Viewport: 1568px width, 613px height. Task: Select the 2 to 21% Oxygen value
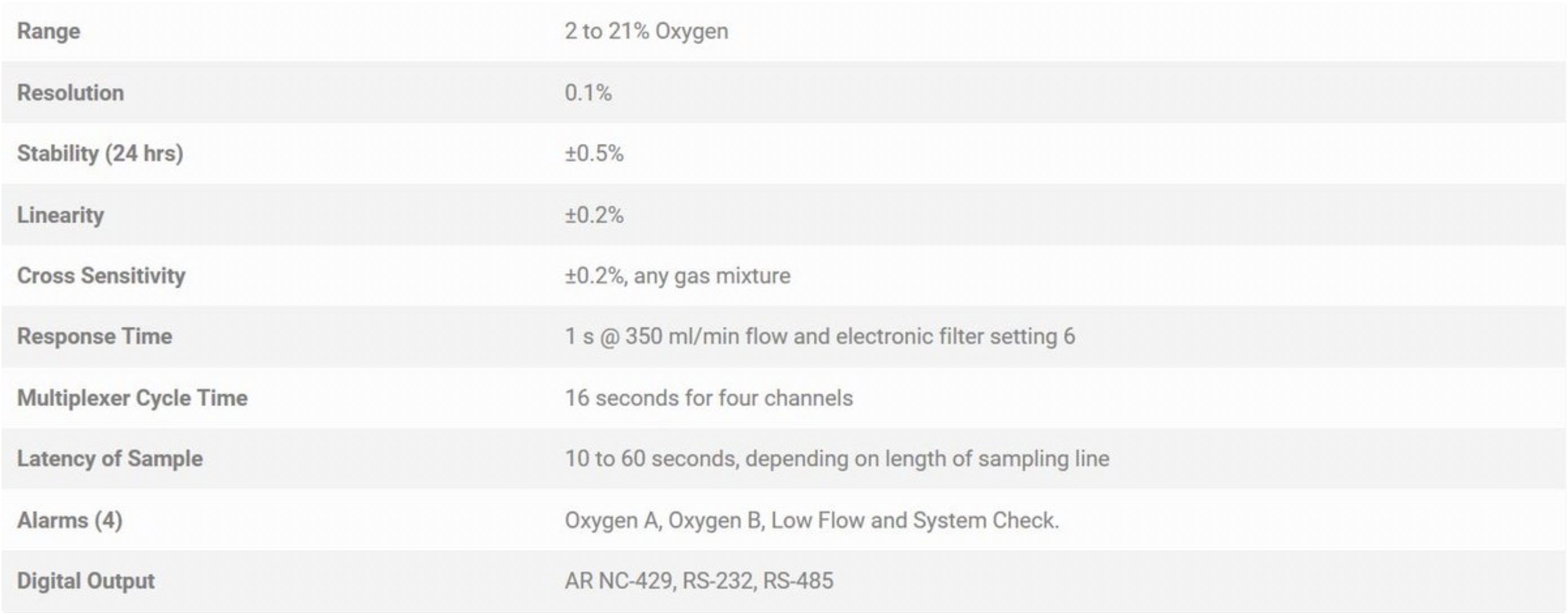pos(646,31)
